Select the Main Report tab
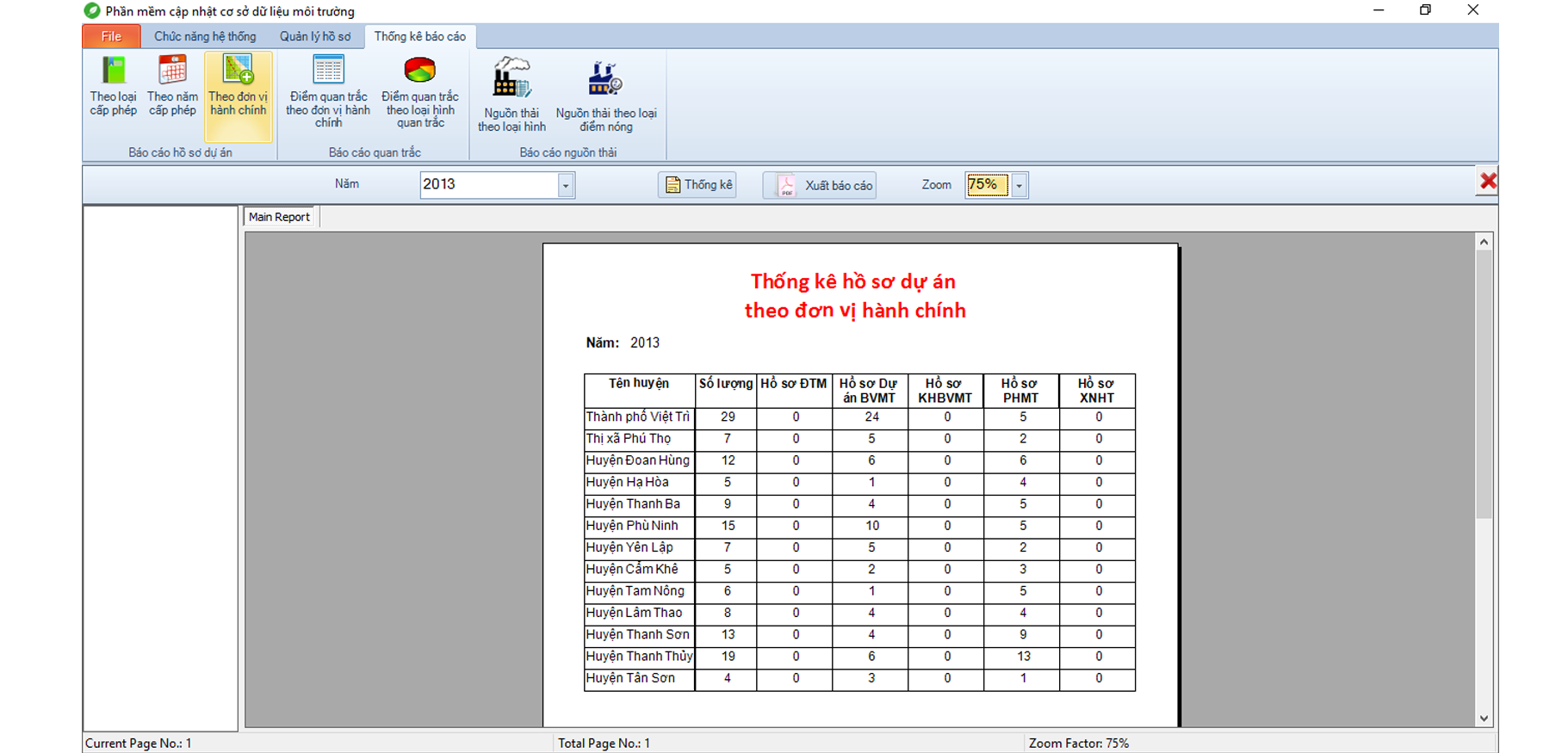The width and height of the screenshot is (1568, 753). point(279,217)
